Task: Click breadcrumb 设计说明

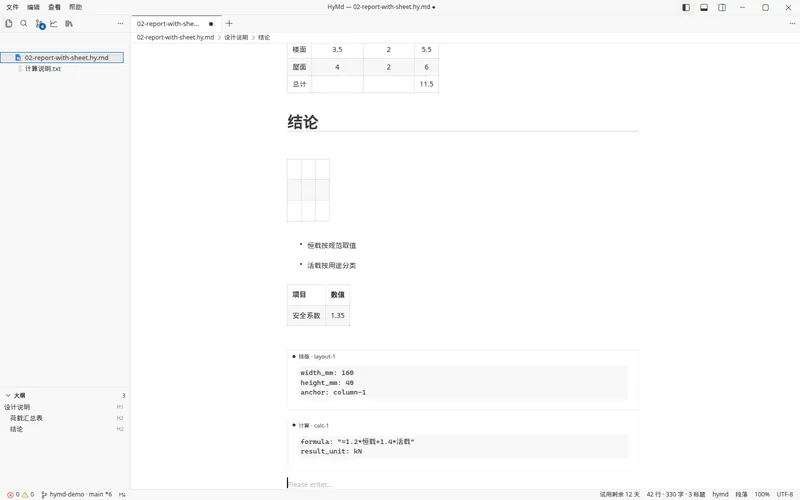Action: click(236, 37)
